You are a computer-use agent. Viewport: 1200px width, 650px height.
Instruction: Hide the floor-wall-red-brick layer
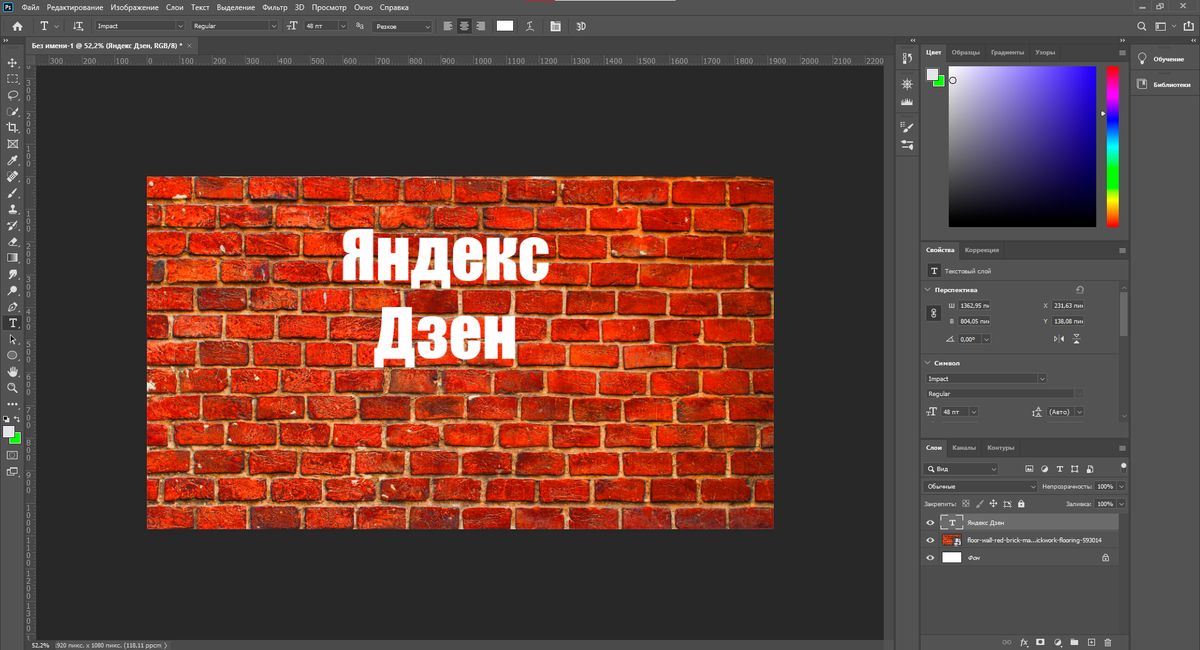(x=930, y=540)
